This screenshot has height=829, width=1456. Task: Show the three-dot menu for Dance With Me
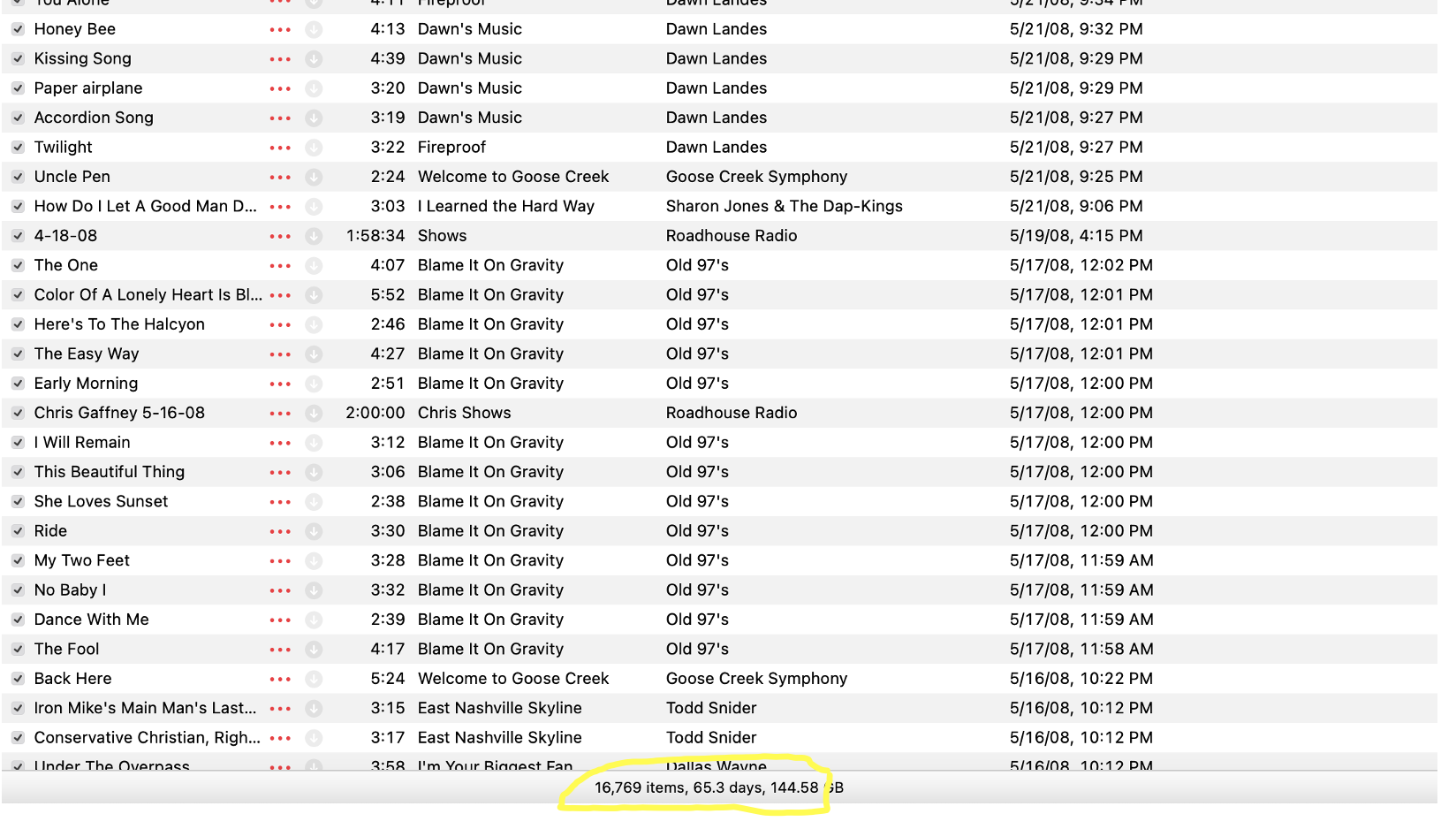point(280,620)
